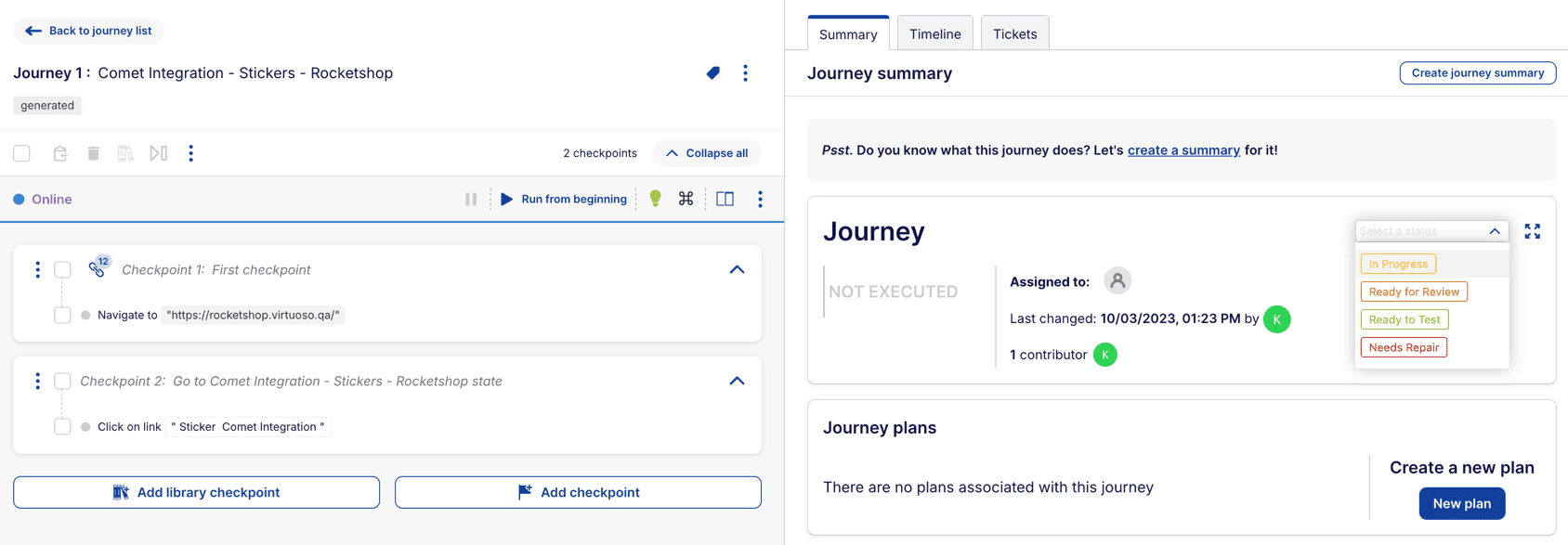Open the kebab menu beside the journey title
Screen dimensions: 1568x545
click(x=744, y=72)
